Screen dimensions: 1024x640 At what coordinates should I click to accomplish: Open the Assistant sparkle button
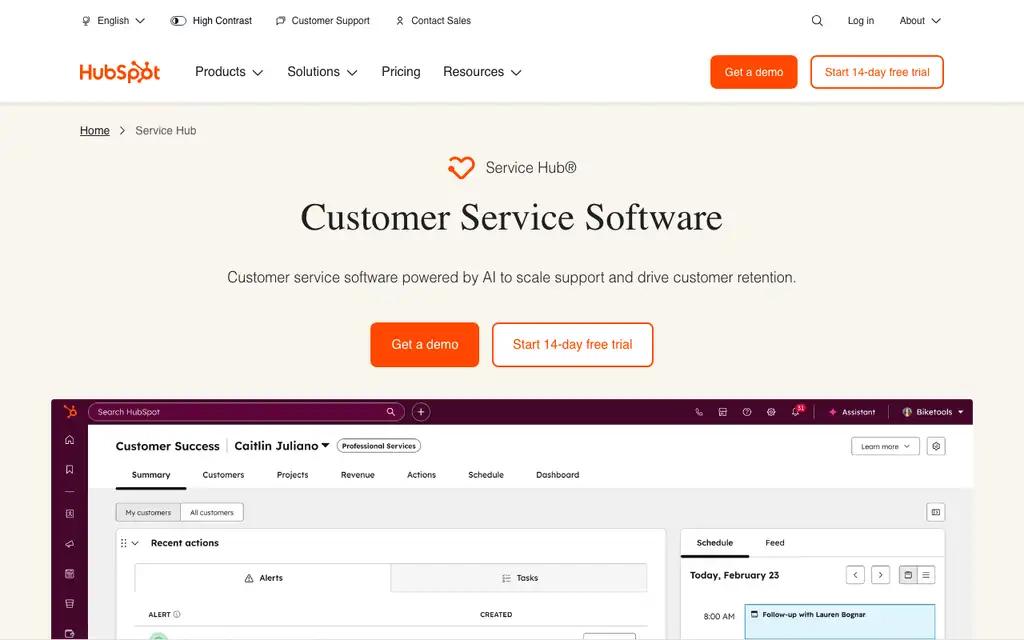[x=852, y=412]
